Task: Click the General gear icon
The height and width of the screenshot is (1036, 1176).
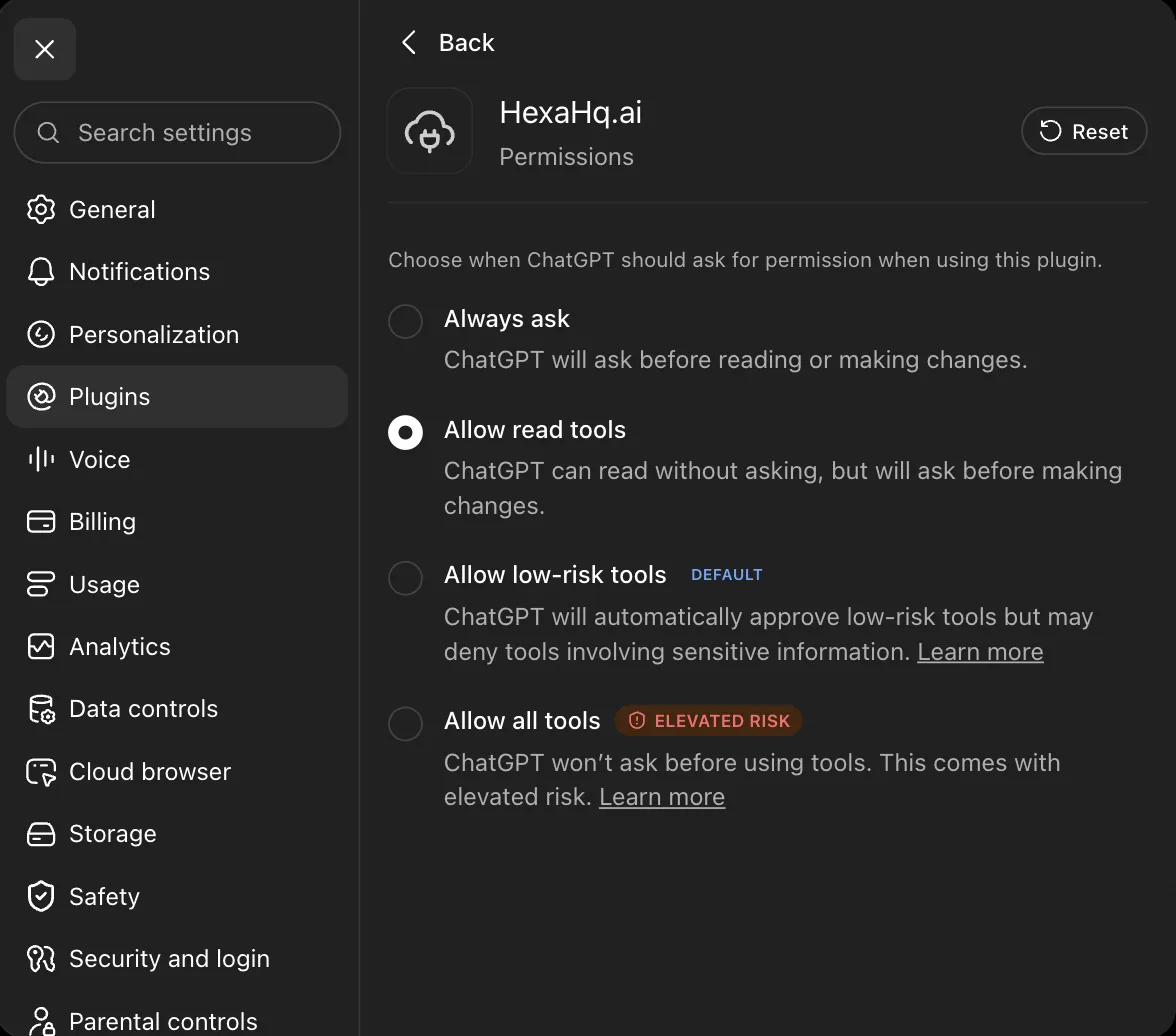Action: pyautogui.click(x=41, y=209)
